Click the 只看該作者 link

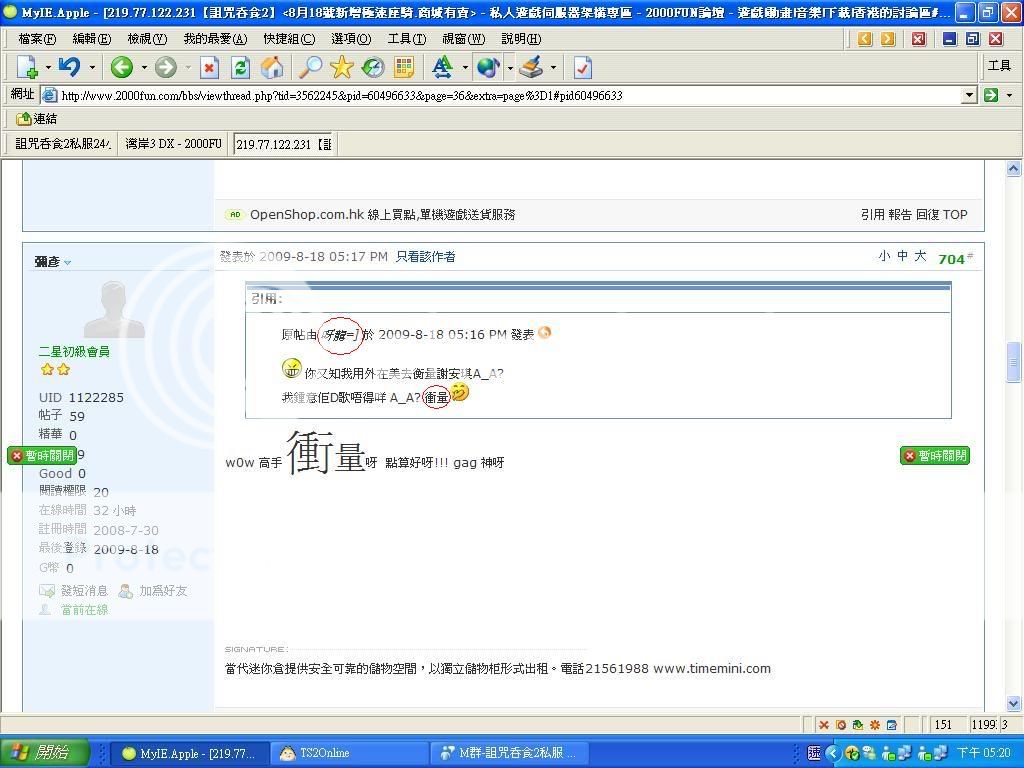pos(425,257)
